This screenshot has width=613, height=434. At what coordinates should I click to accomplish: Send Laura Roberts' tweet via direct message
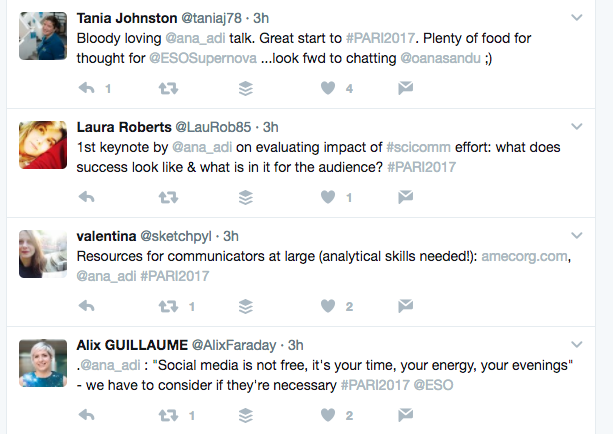click(x=405, y=197)
